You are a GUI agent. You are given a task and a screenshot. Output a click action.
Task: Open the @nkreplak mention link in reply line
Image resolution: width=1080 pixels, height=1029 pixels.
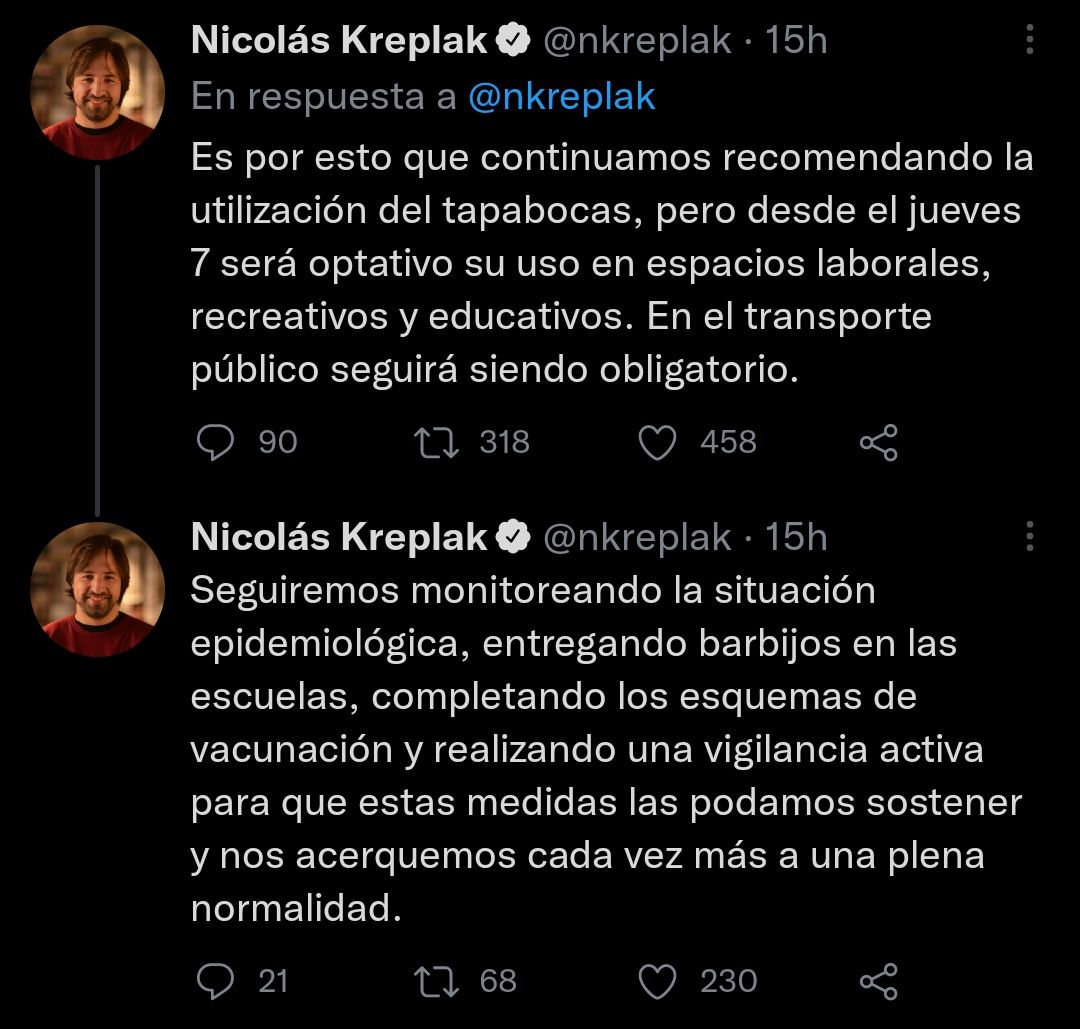pos(561,96)
